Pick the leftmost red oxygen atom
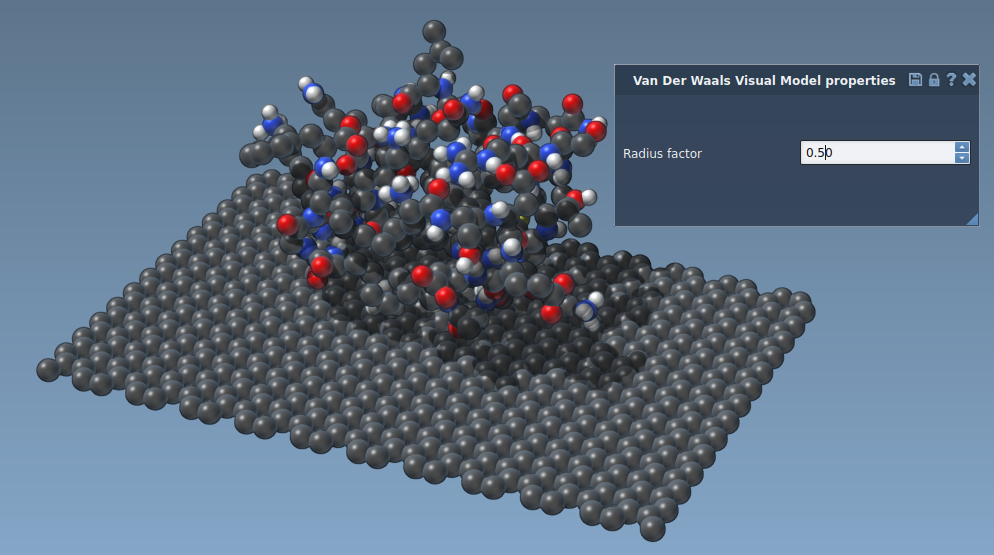The image size is (994, 555). tap(288, 223)
